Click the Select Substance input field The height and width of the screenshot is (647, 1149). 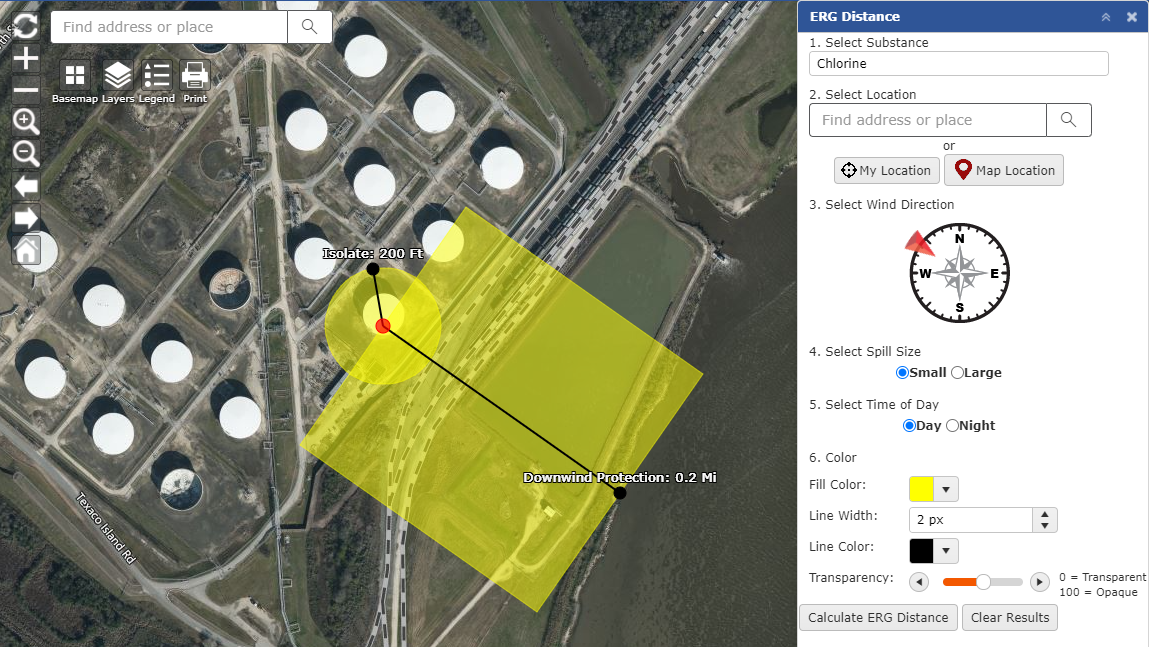tap(958, 64)
